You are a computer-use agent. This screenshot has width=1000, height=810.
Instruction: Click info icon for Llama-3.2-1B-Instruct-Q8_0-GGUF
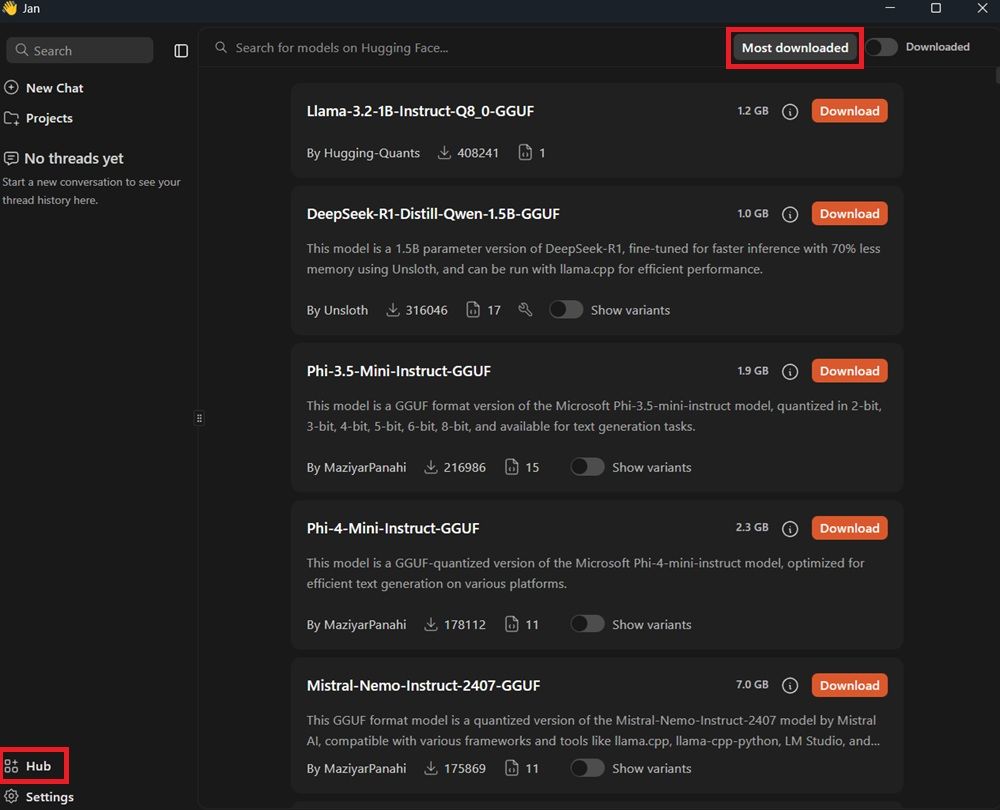coord(790,112)
